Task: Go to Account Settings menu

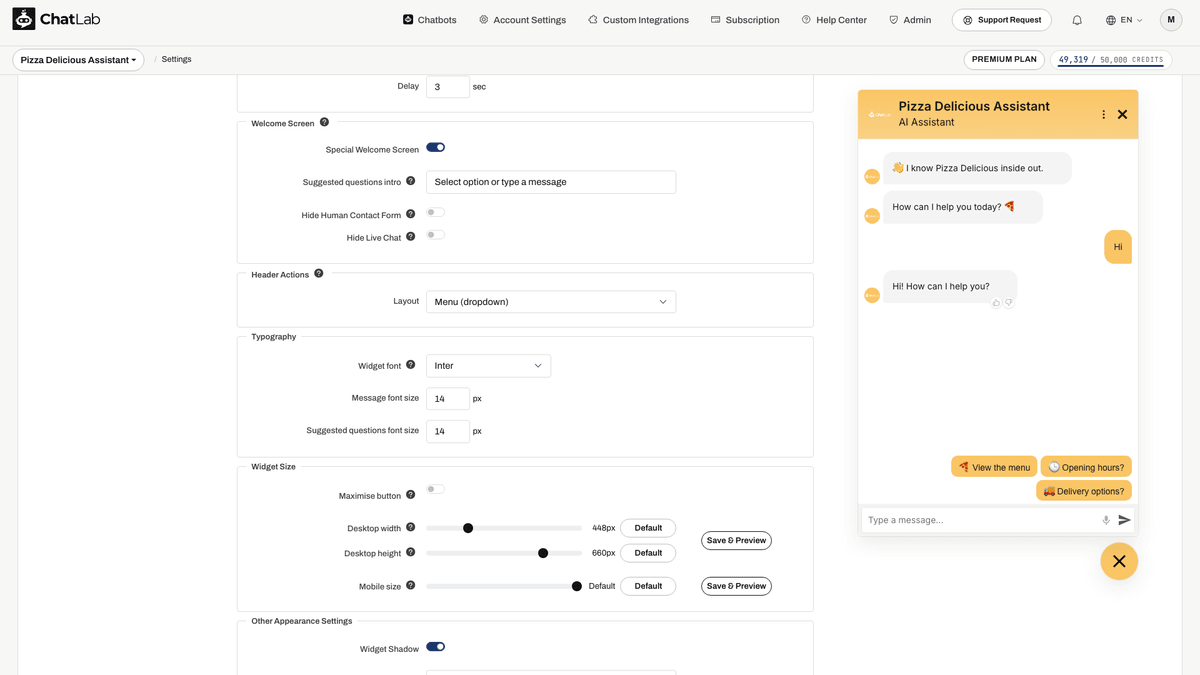Action: tap(522, 20)
